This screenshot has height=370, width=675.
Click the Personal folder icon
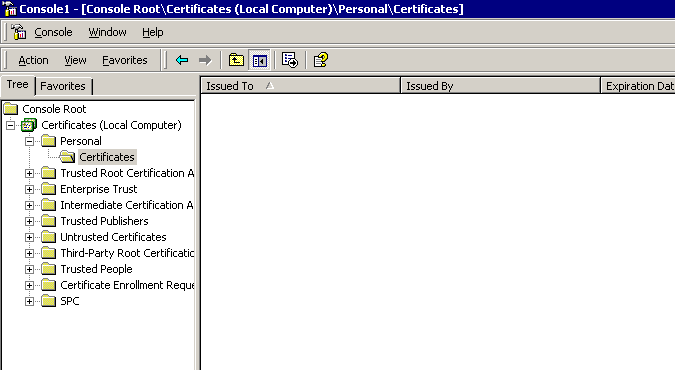(48, 141)
